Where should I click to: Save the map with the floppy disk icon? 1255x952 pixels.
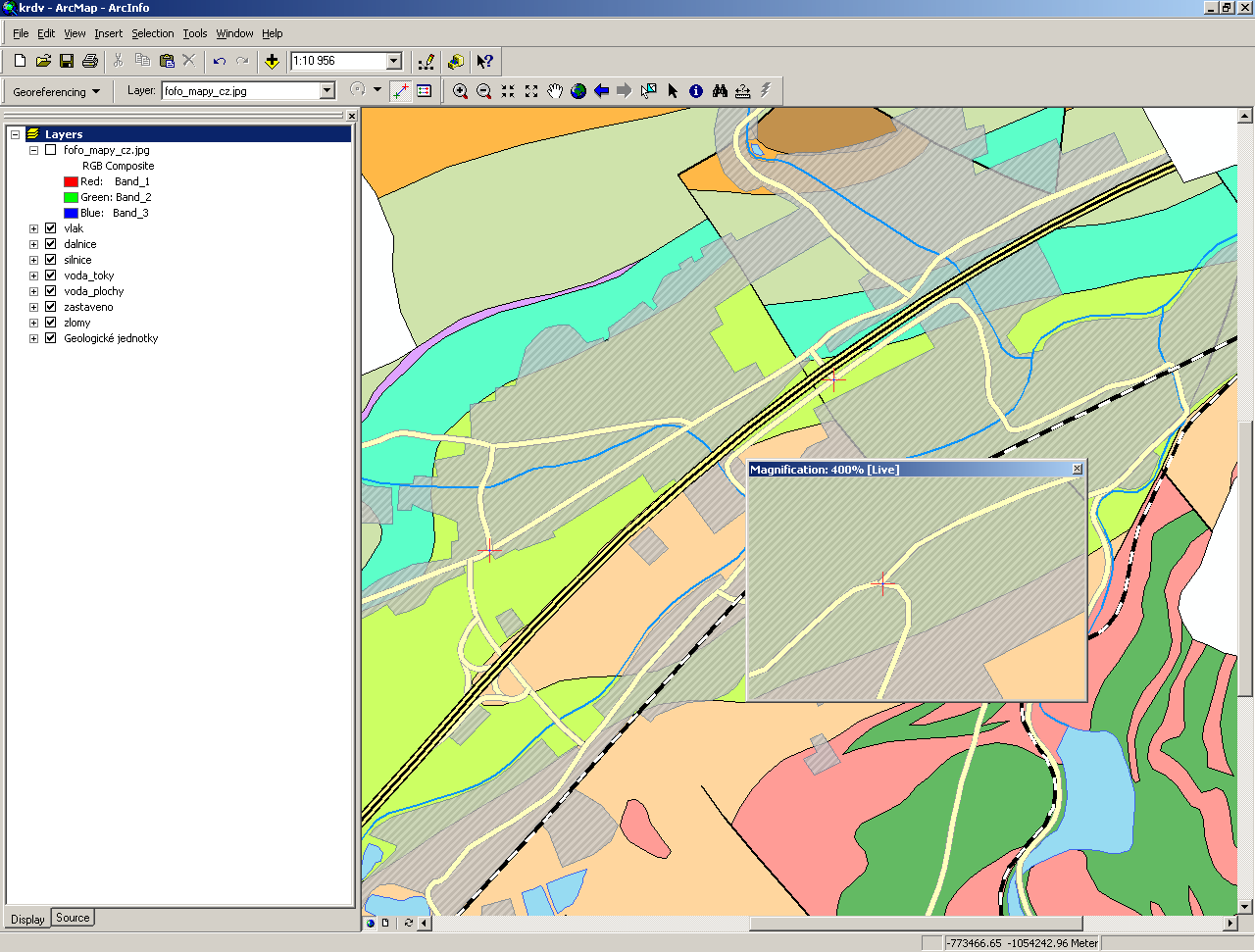67,61
